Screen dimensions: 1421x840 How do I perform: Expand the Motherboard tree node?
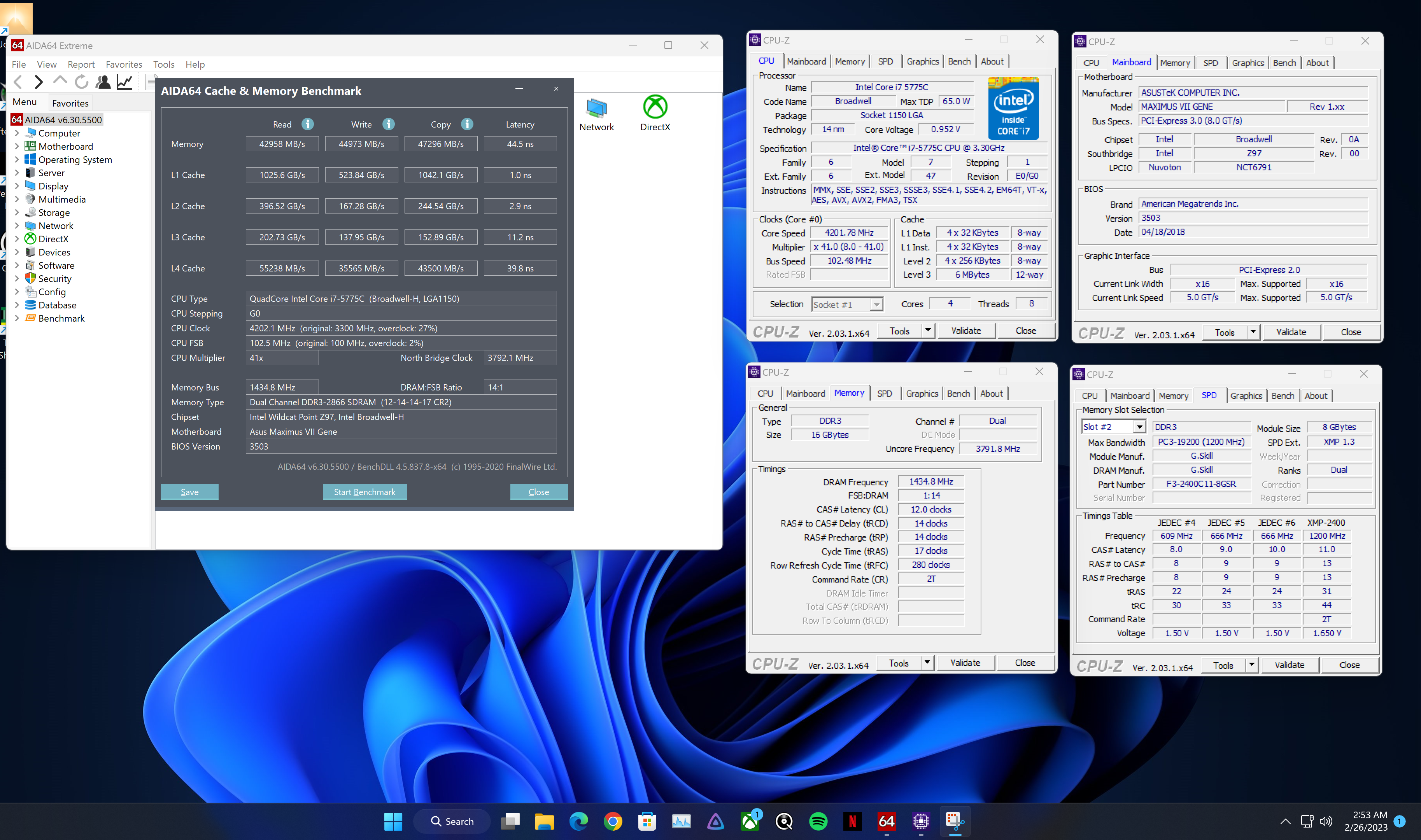[x=16, y=146]
